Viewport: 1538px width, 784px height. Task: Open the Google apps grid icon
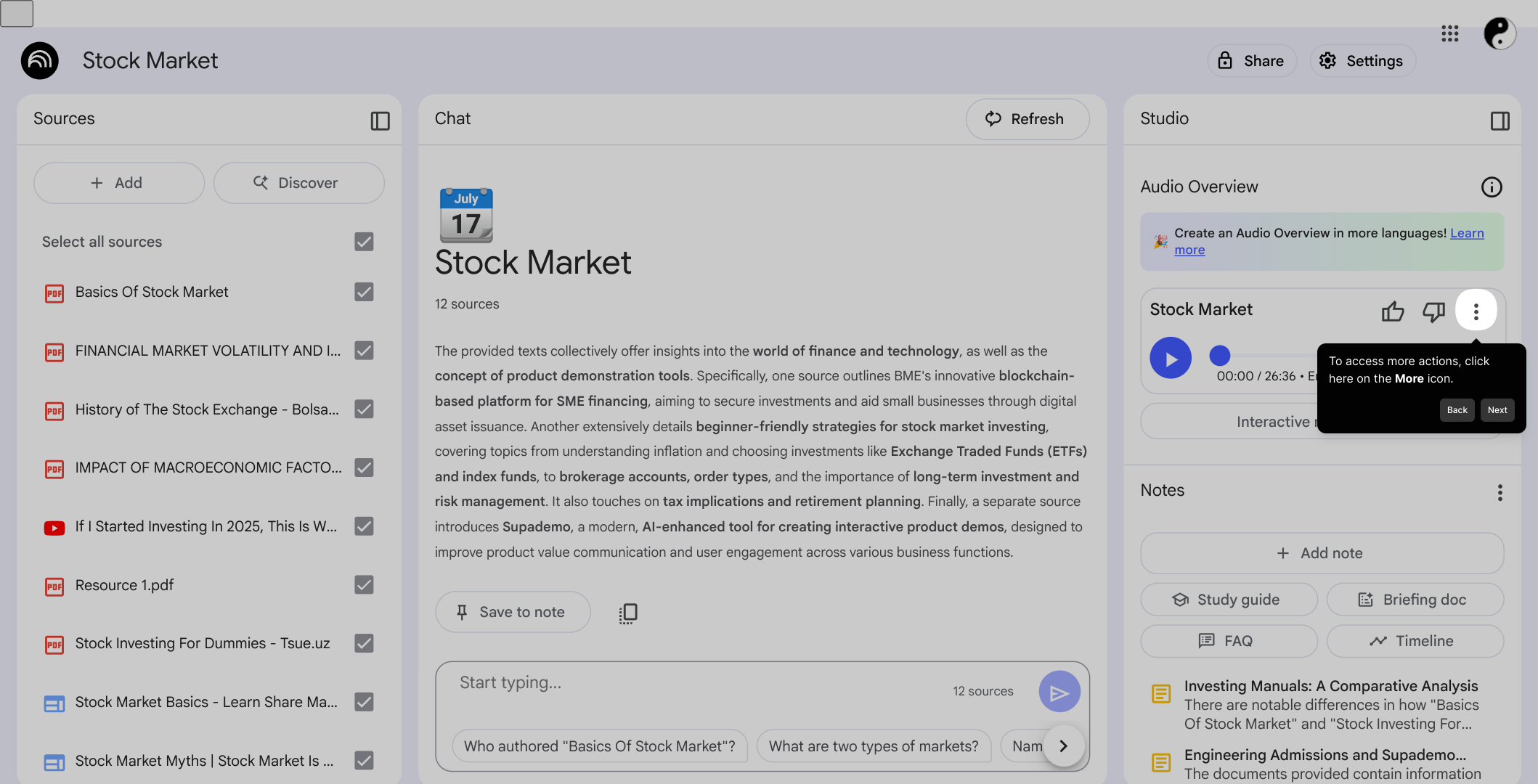click(1449, 33)
